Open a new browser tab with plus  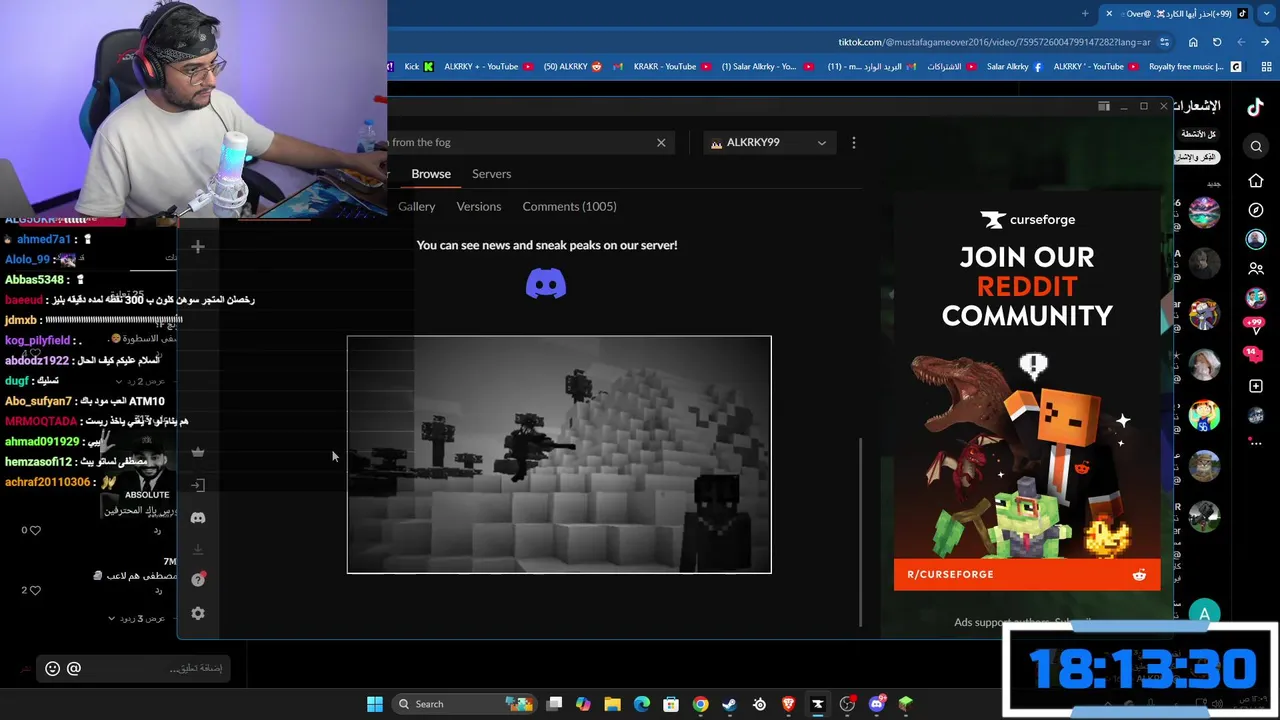click(x=1085, y=13)
